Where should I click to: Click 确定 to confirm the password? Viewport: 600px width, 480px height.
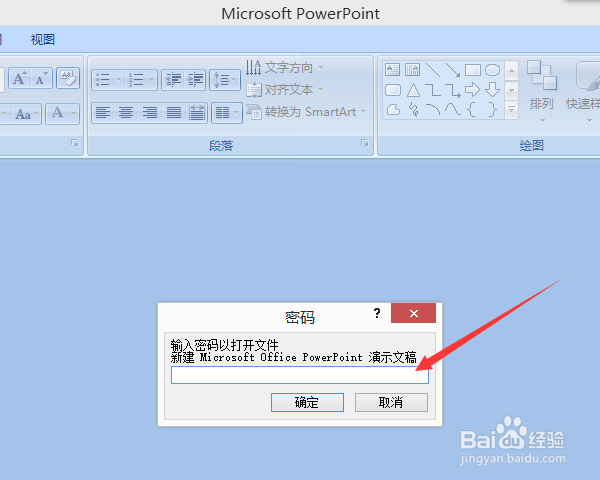click(x=307, y=402)
